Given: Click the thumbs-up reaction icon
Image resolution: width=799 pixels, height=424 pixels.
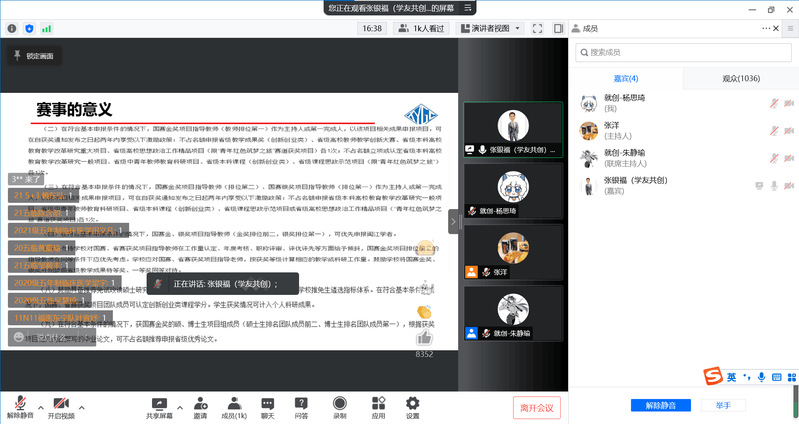Looking at the screenshot, I should coord(424,338).
